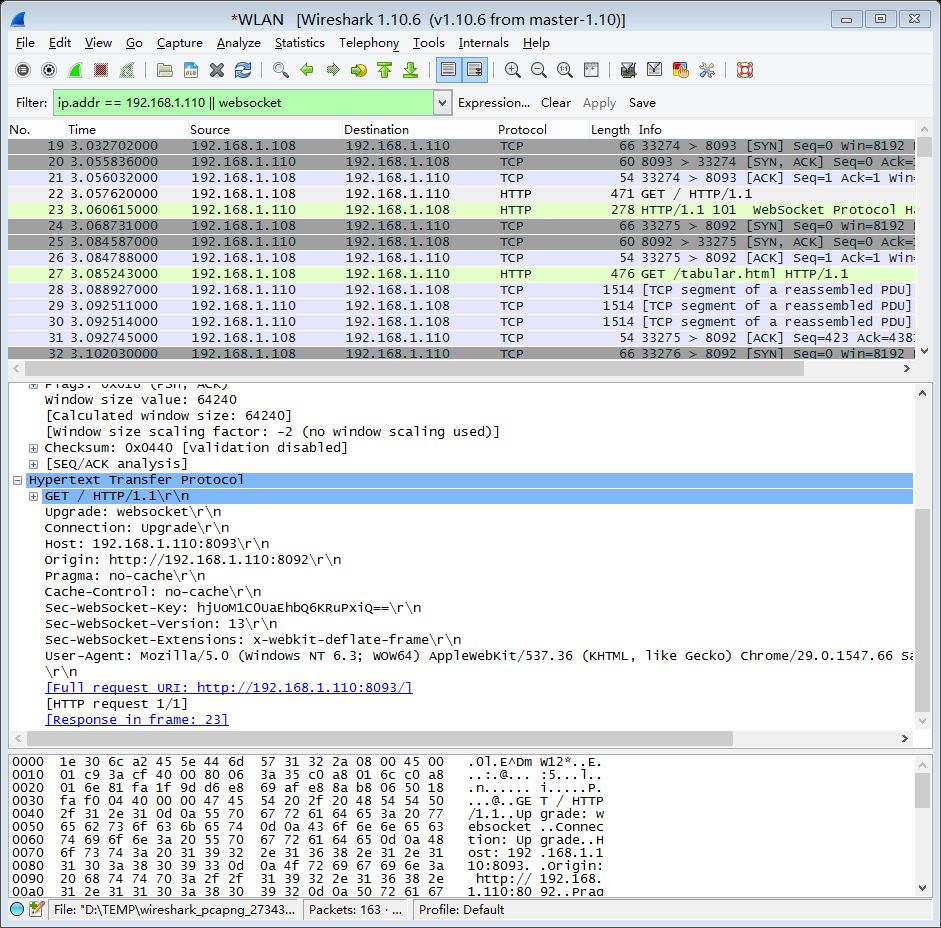This screenshot has height=928, width=941.
Task: Open capture options toolbar icon
Action: 49,70
